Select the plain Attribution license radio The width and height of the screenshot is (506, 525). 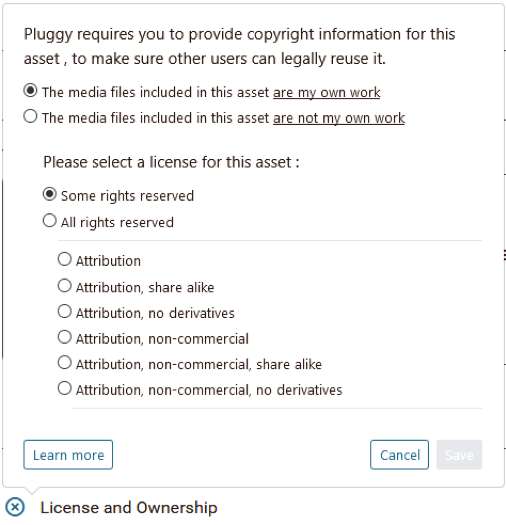65,259
